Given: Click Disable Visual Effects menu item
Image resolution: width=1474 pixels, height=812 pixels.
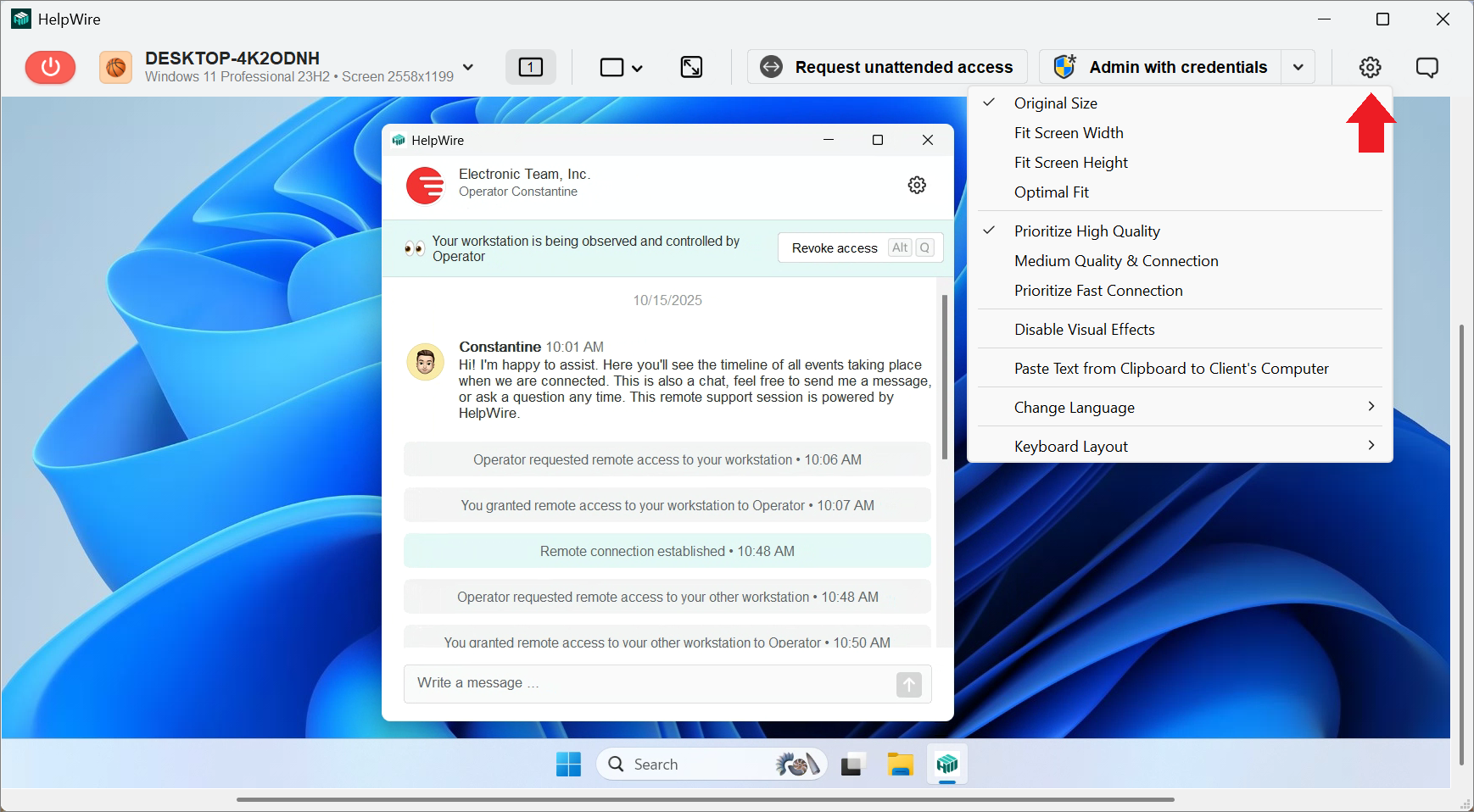Looking at the screenshot, I should 1084,330.
